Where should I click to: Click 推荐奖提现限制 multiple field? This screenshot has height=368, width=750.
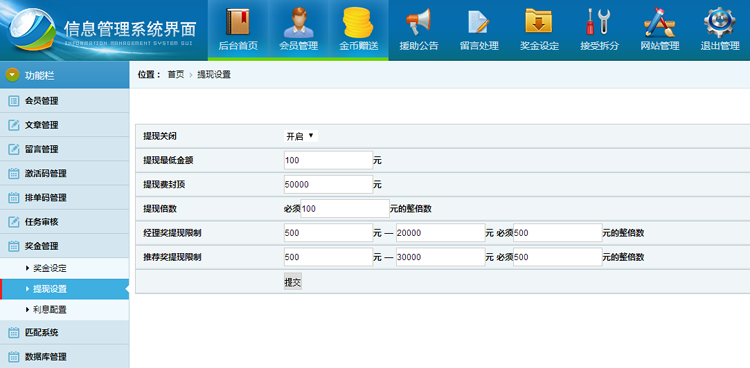click(x=558, y=257)
